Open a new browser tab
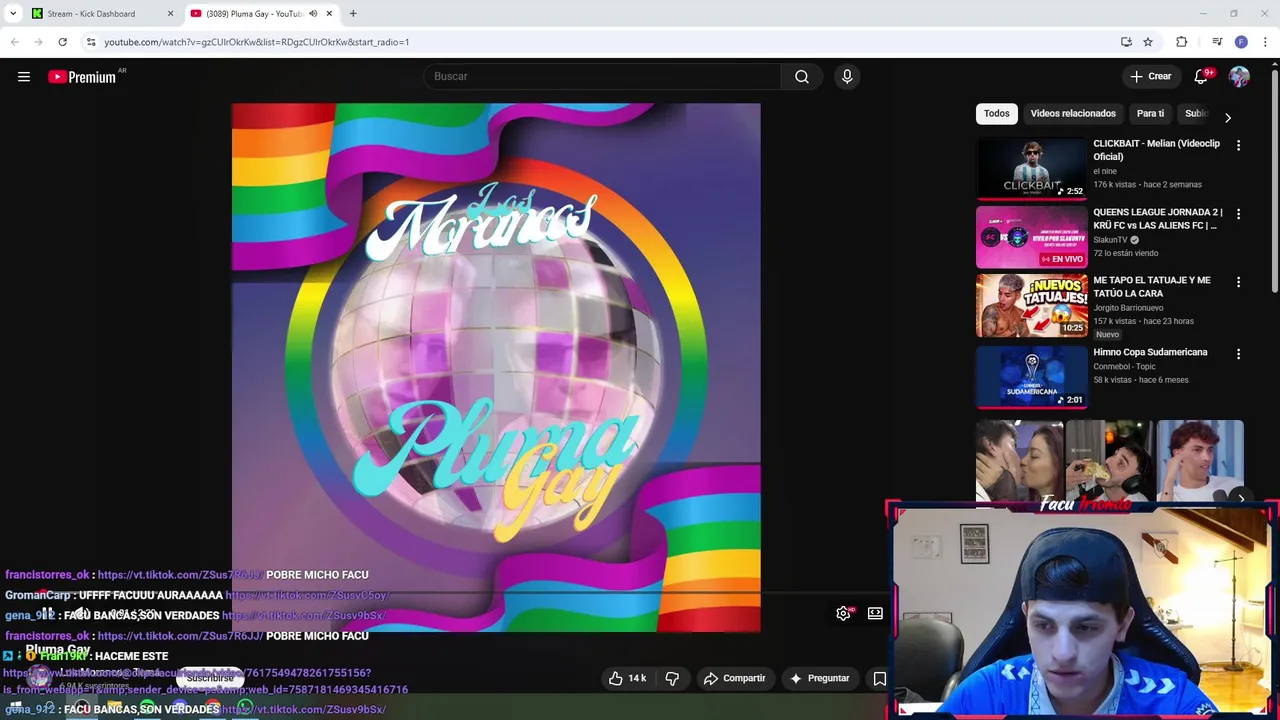 click(353, 14)
